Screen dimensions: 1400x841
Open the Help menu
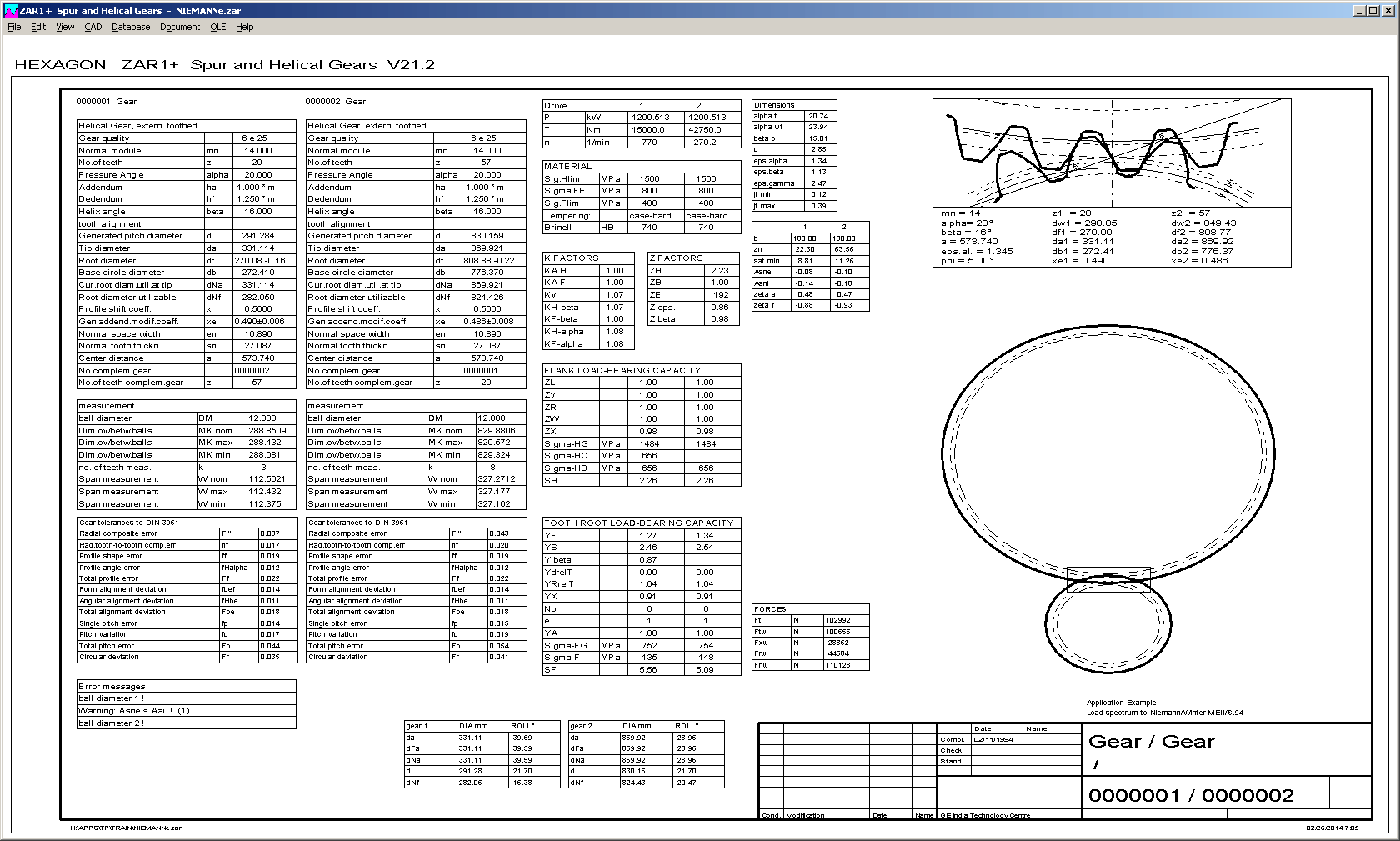[244, 27]
